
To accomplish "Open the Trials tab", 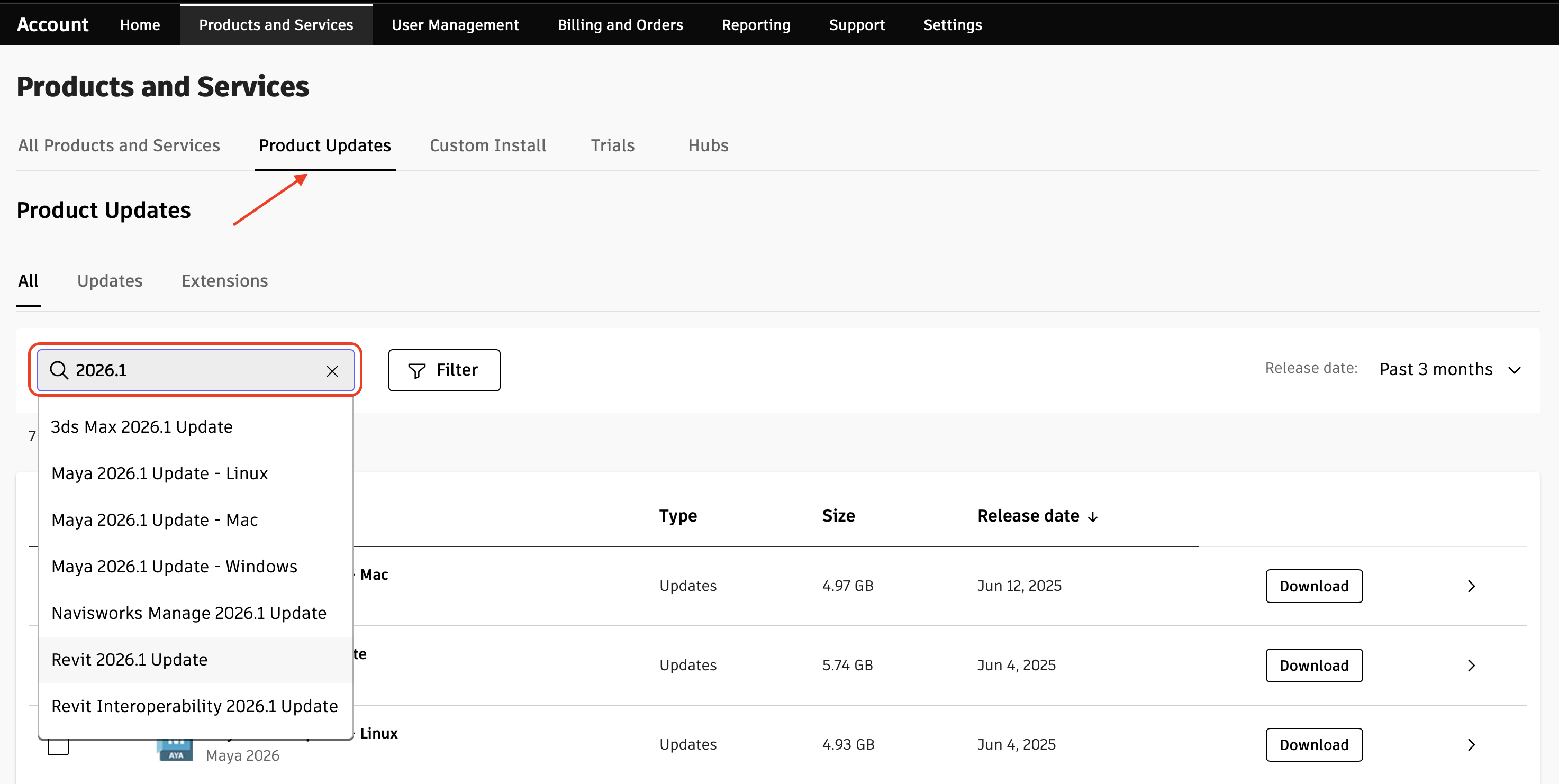I will [x=612, y=145].
